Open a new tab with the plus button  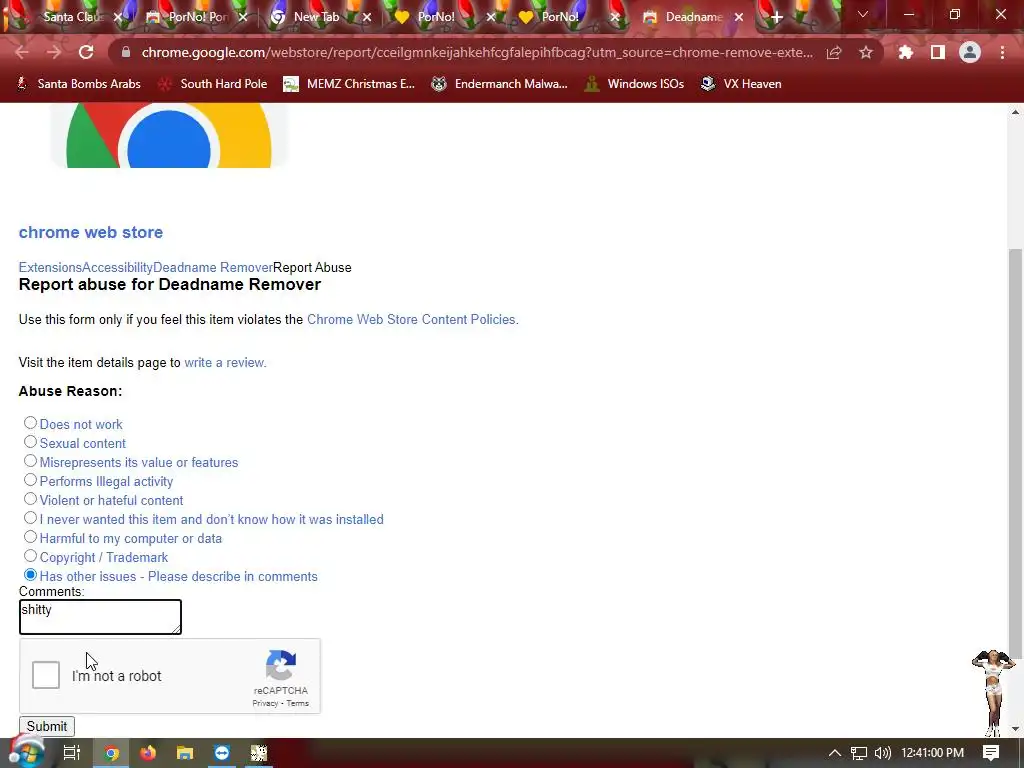point(776,18)
